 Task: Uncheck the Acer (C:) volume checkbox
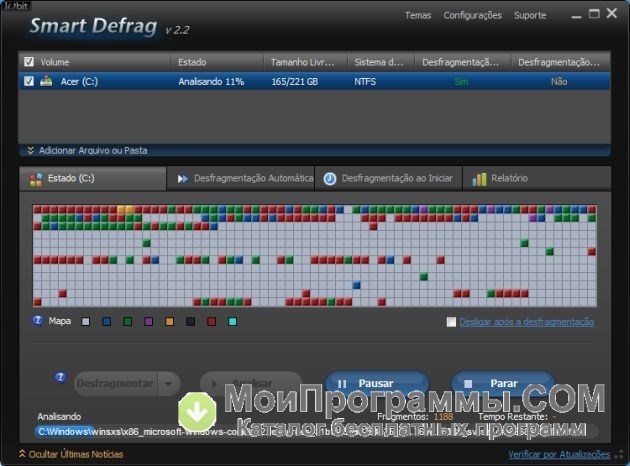click(29, 81)
